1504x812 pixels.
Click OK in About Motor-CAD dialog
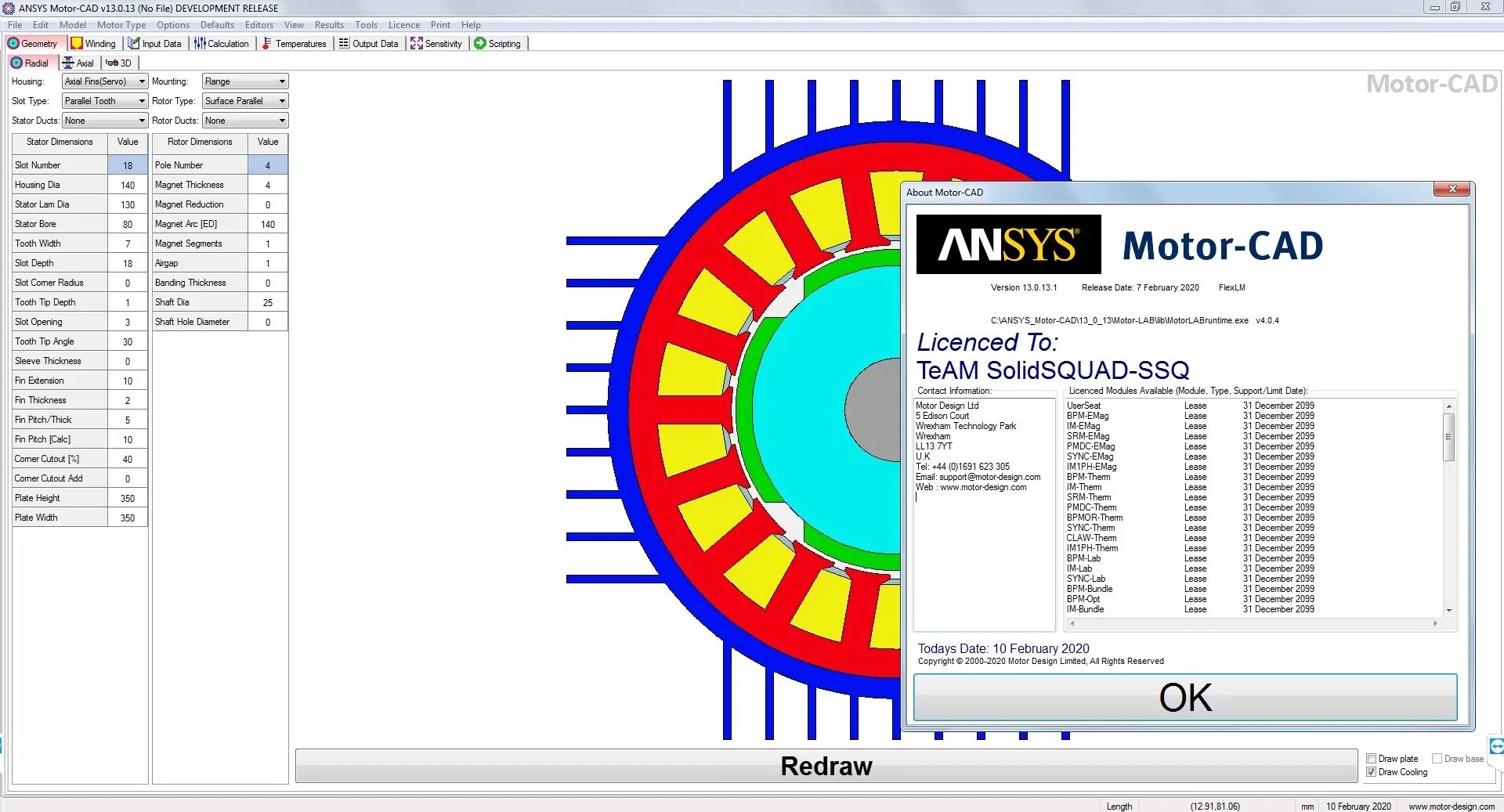point(1185,698)
